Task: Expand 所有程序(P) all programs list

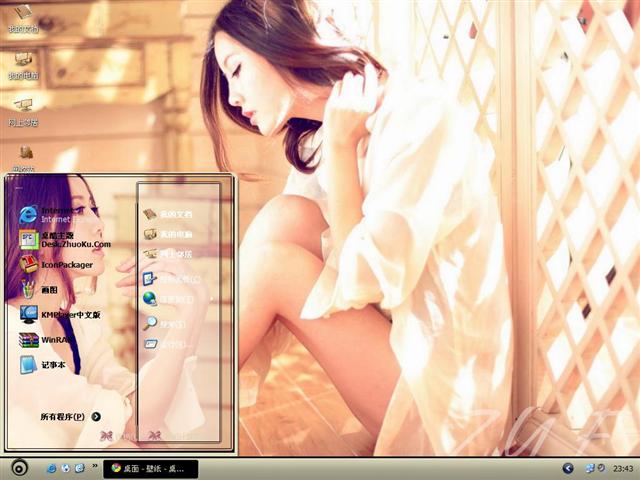Action: 70,416
